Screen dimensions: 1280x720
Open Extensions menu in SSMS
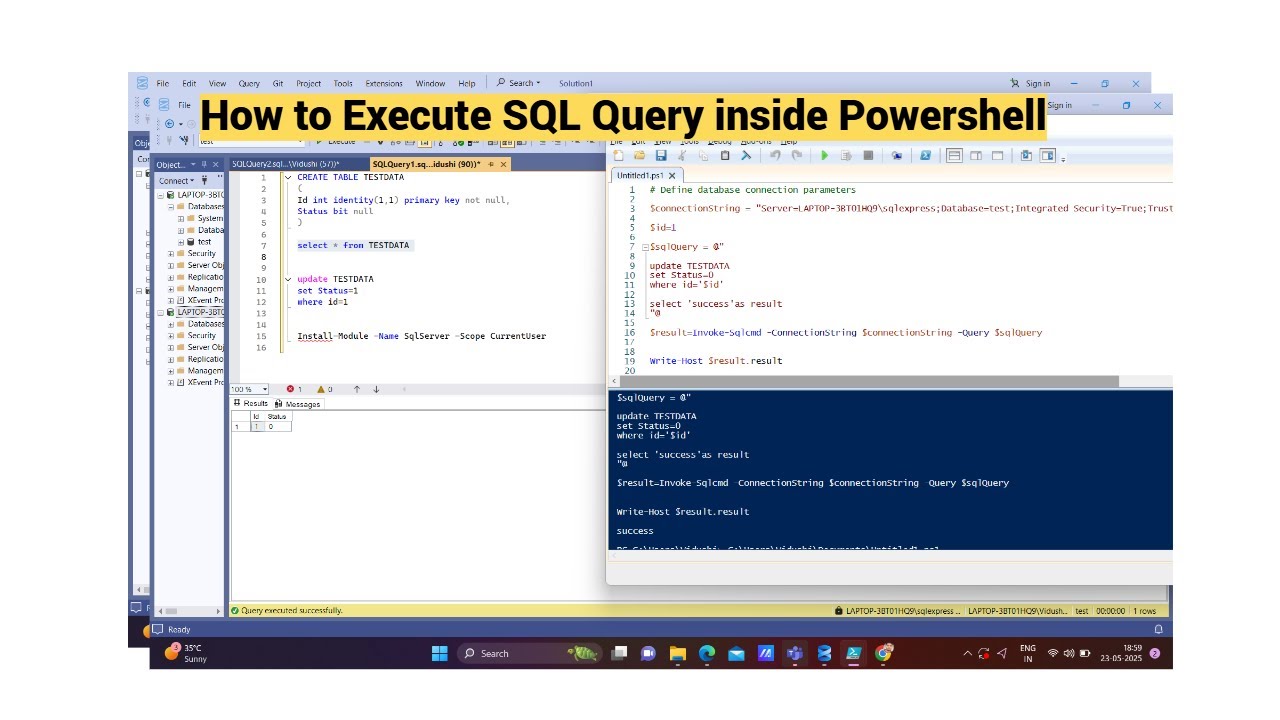384,84
